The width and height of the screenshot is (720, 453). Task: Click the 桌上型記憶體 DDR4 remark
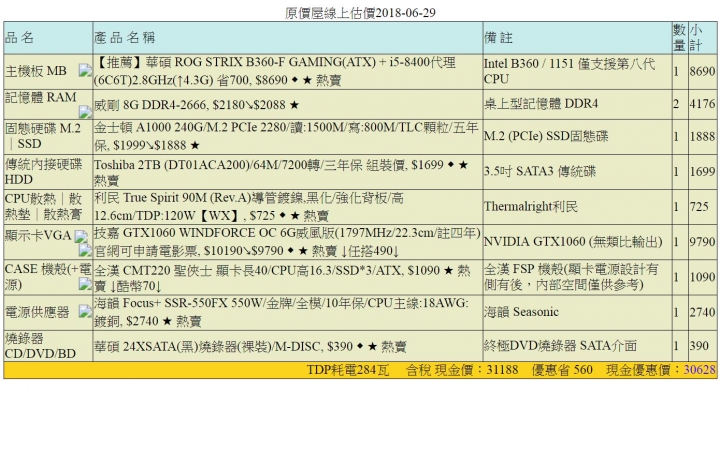coord(541,104)
